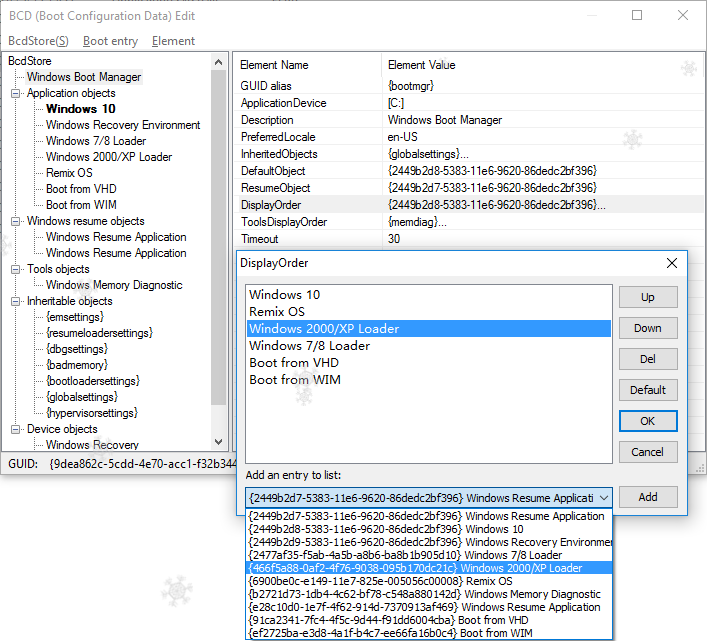Select the ResumeObject element row
Screen dimensions: 707x641
point(469,188)
